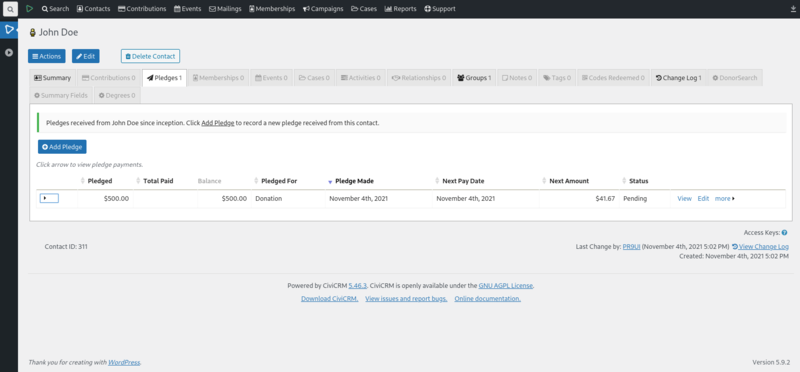This screenshot has height=372, width=800.
Task: Open the Summary Fields tab
Action: [61, 95]
